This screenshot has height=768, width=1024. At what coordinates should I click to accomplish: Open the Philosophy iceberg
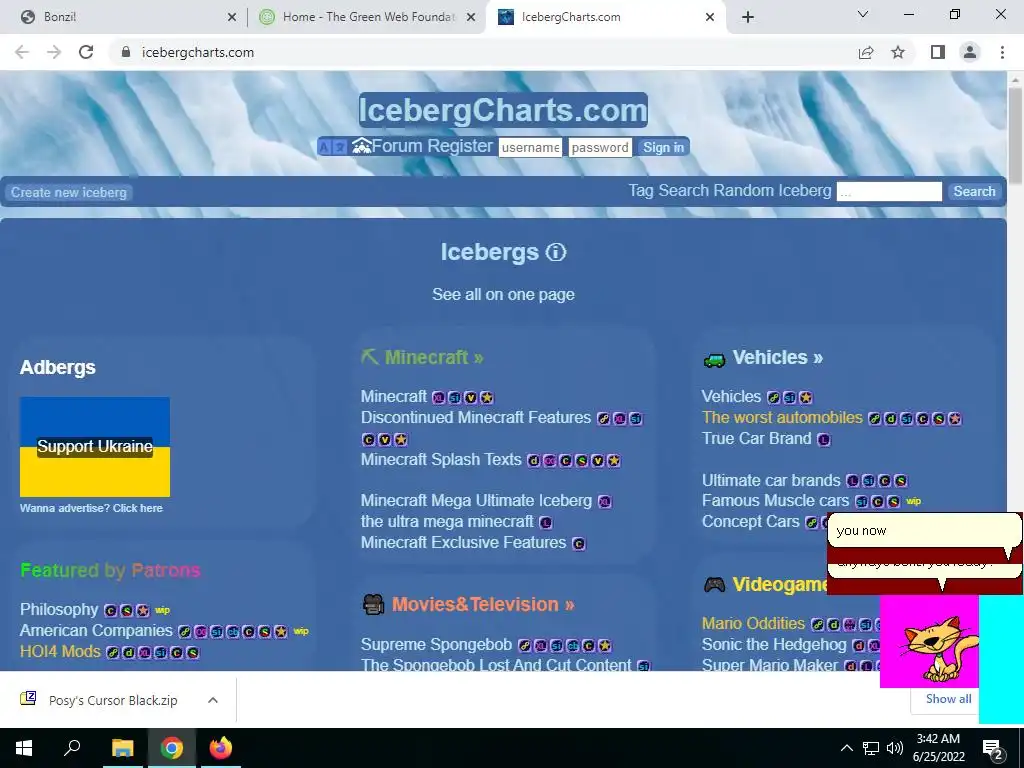(x=59, y=609)
